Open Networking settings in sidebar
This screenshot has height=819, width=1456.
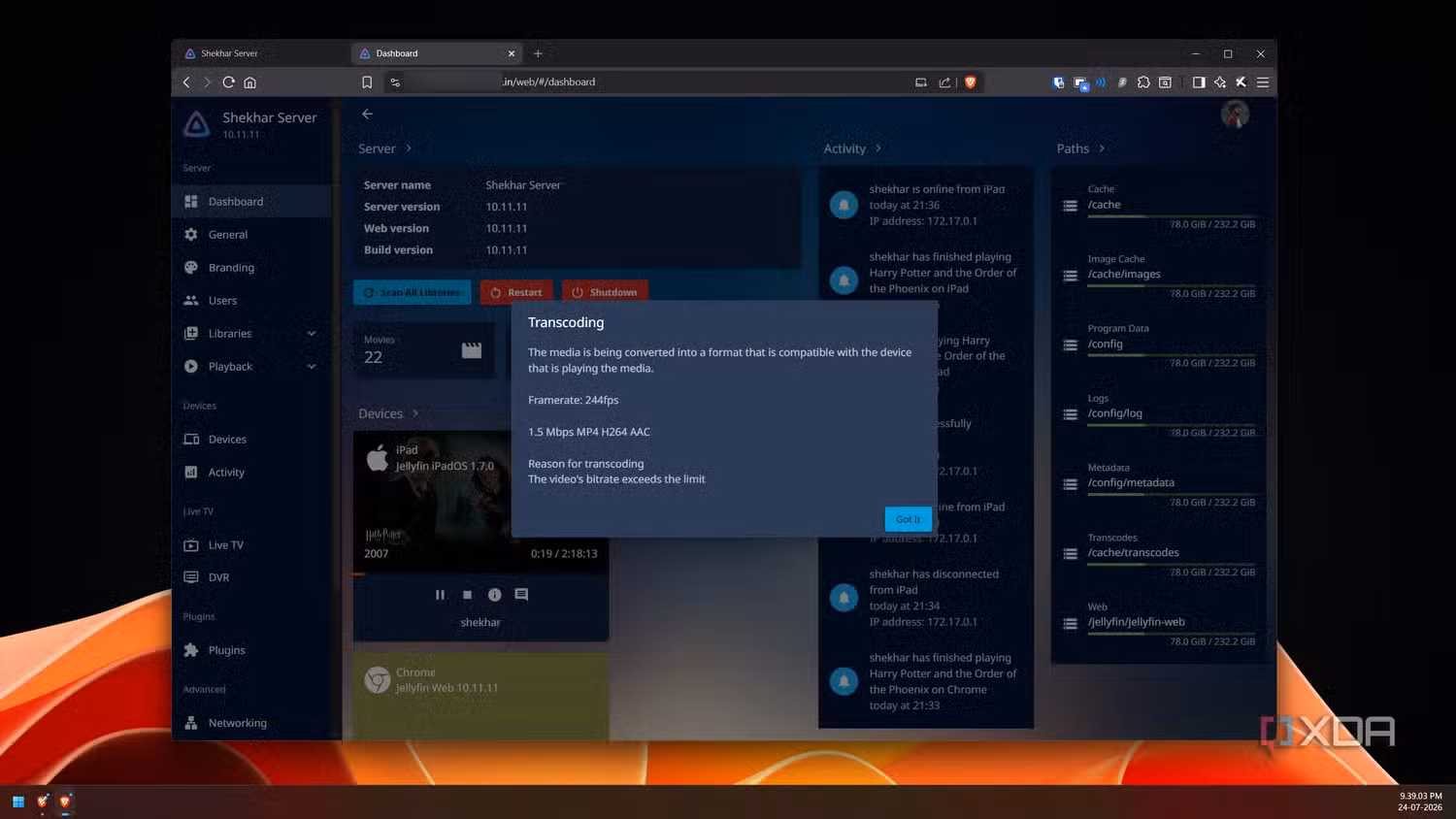point(257,722)
